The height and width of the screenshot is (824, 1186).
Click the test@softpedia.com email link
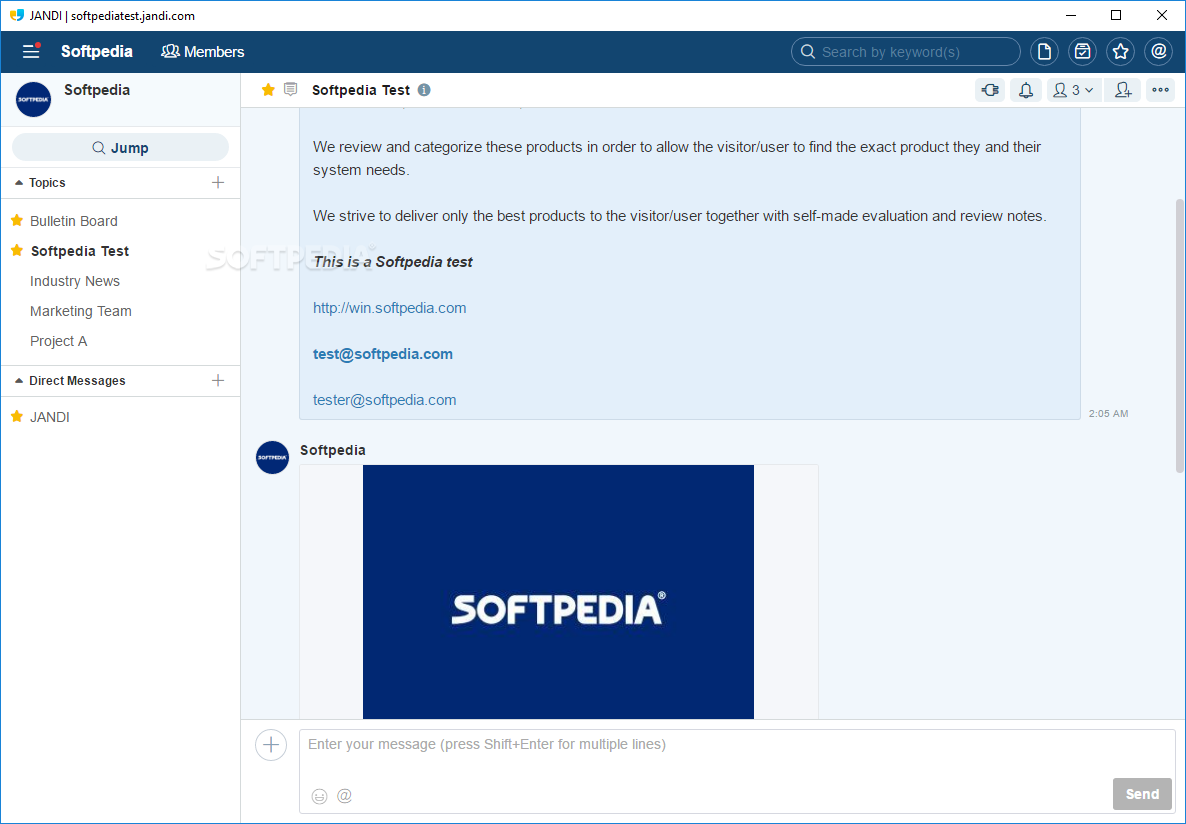pyautogui.click(x=383, y=354)
